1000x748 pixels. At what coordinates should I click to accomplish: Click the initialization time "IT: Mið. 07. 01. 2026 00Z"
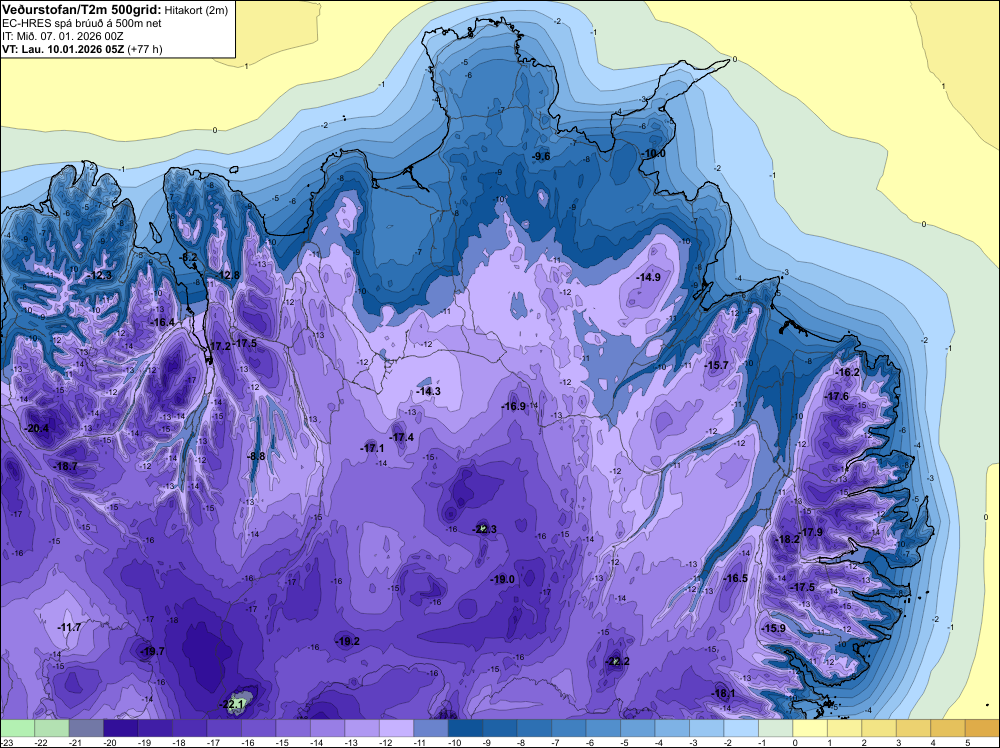pyautogui.click(x=62, y=36)
